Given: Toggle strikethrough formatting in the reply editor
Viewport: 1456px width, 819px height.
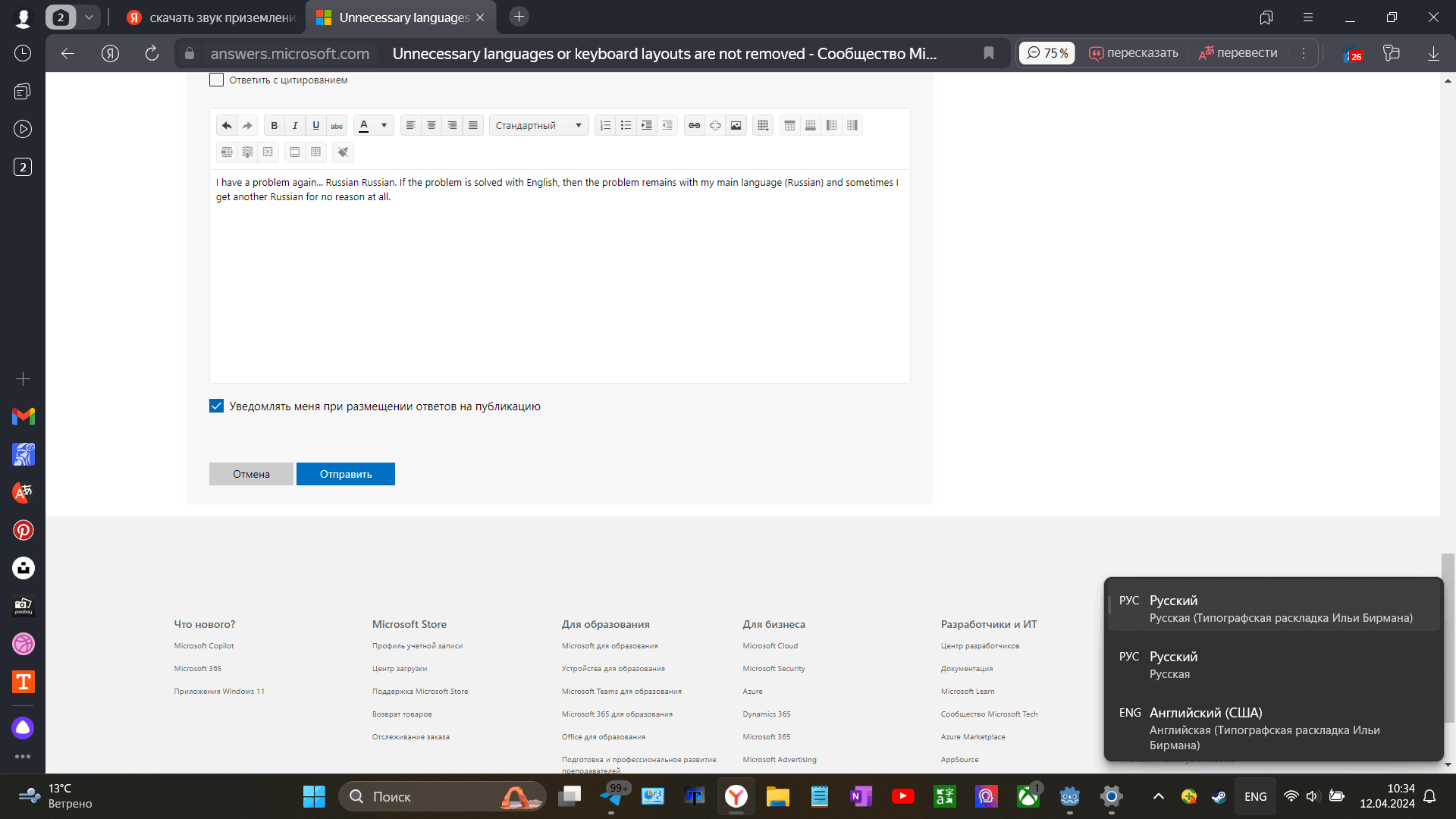Looking at the screenshot, I should 337,126.
